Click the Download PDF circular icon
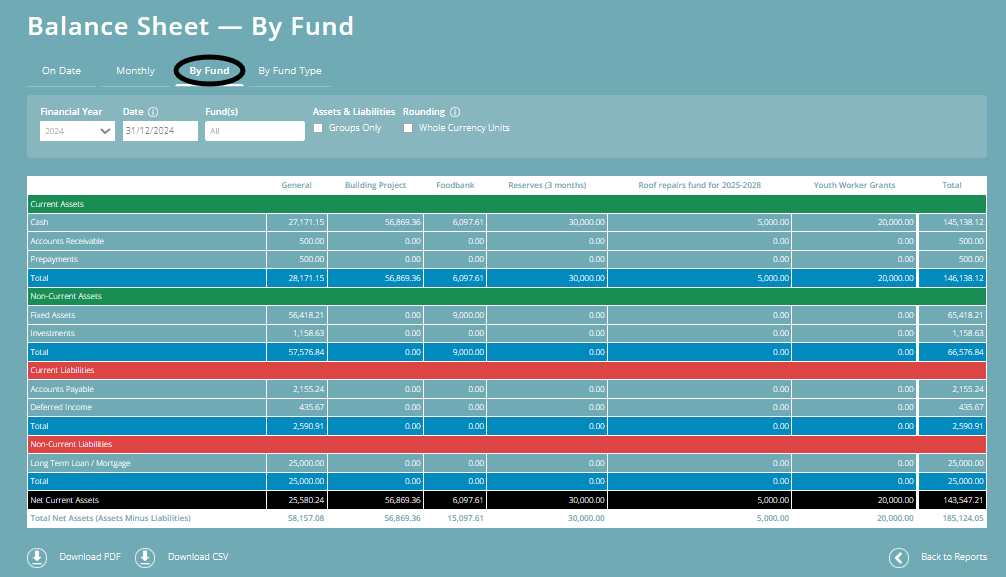Viewport: 1006px width, 577px height. pyautogui.click(x=37, y=557)
